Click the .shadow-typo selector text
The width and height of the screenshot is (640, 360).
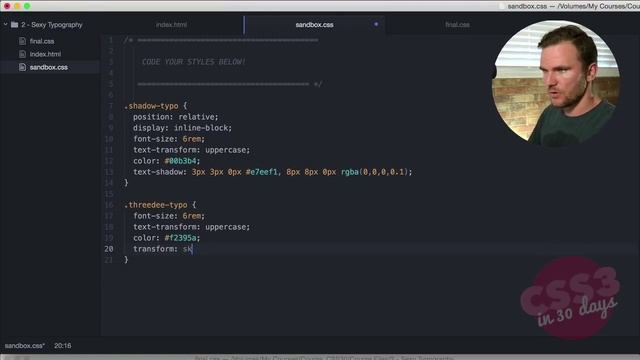pos(151,106)
